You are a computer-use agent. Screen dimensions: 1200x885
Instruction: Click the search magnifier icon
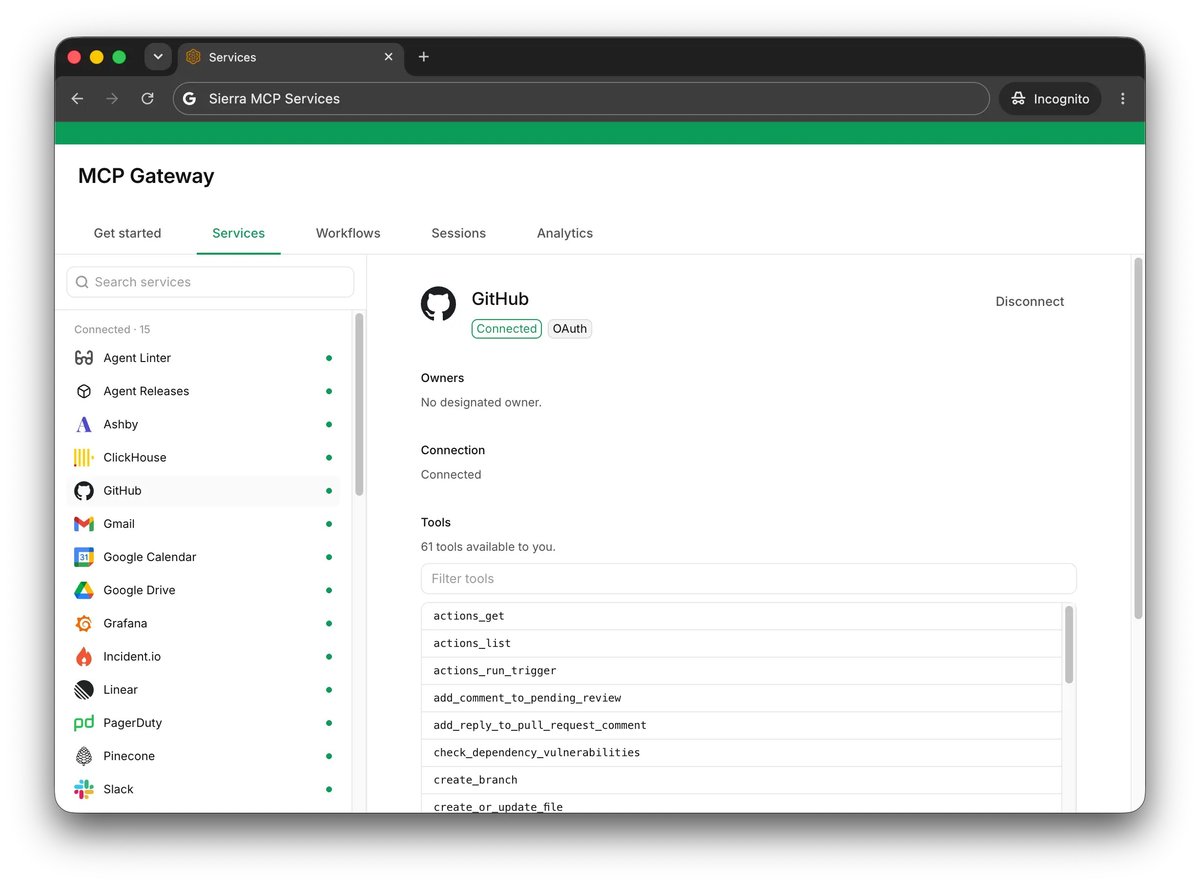point(82,282)
